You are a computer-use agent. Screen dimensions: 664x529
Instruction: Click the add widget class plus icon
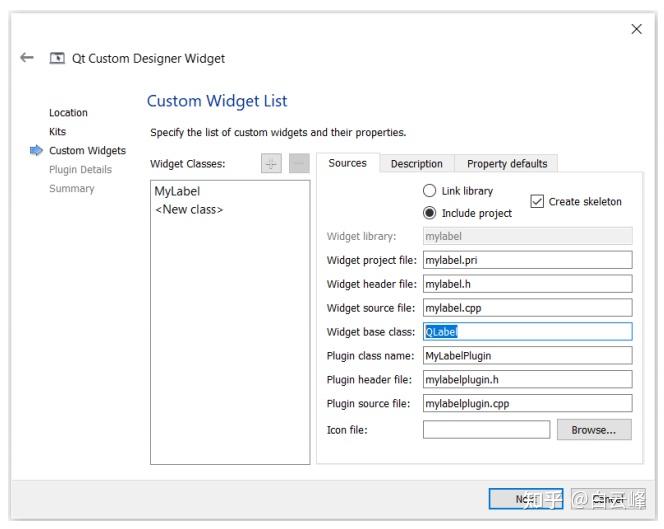[x=271, y=164]
